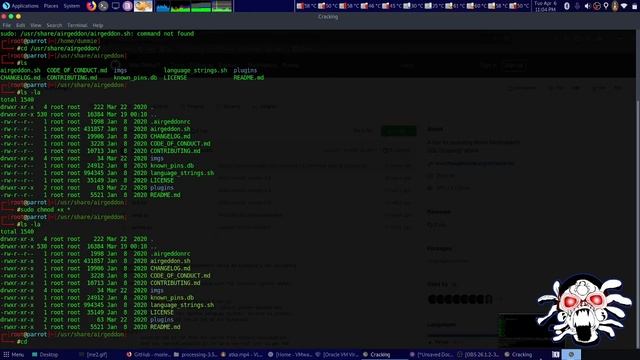Open the terminal Search menu

click(54, 25)
